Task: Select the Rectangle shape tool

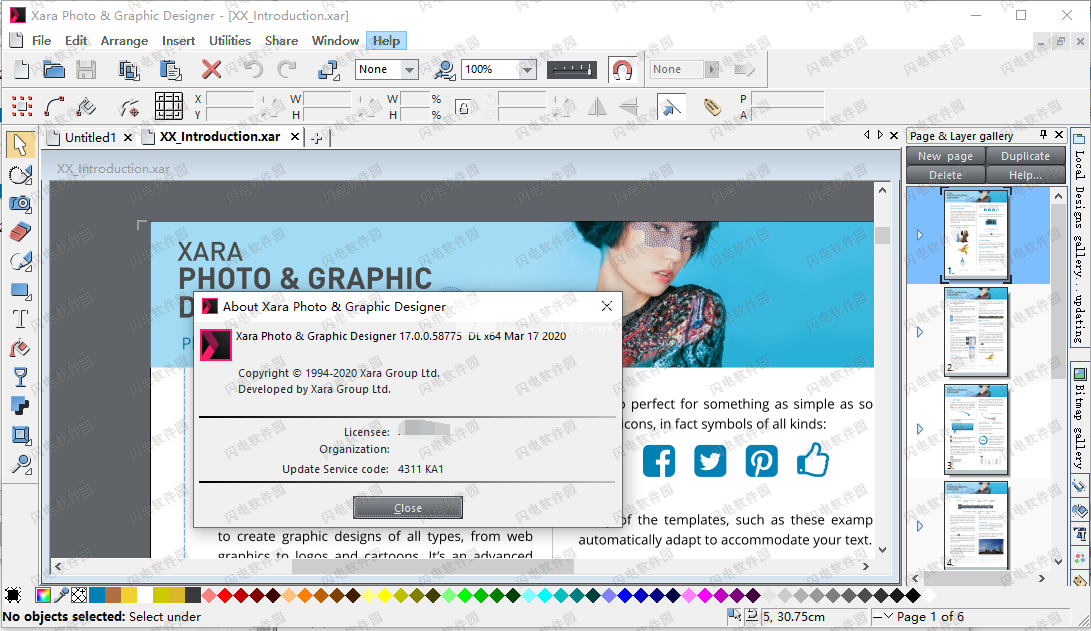Action: 20,290
